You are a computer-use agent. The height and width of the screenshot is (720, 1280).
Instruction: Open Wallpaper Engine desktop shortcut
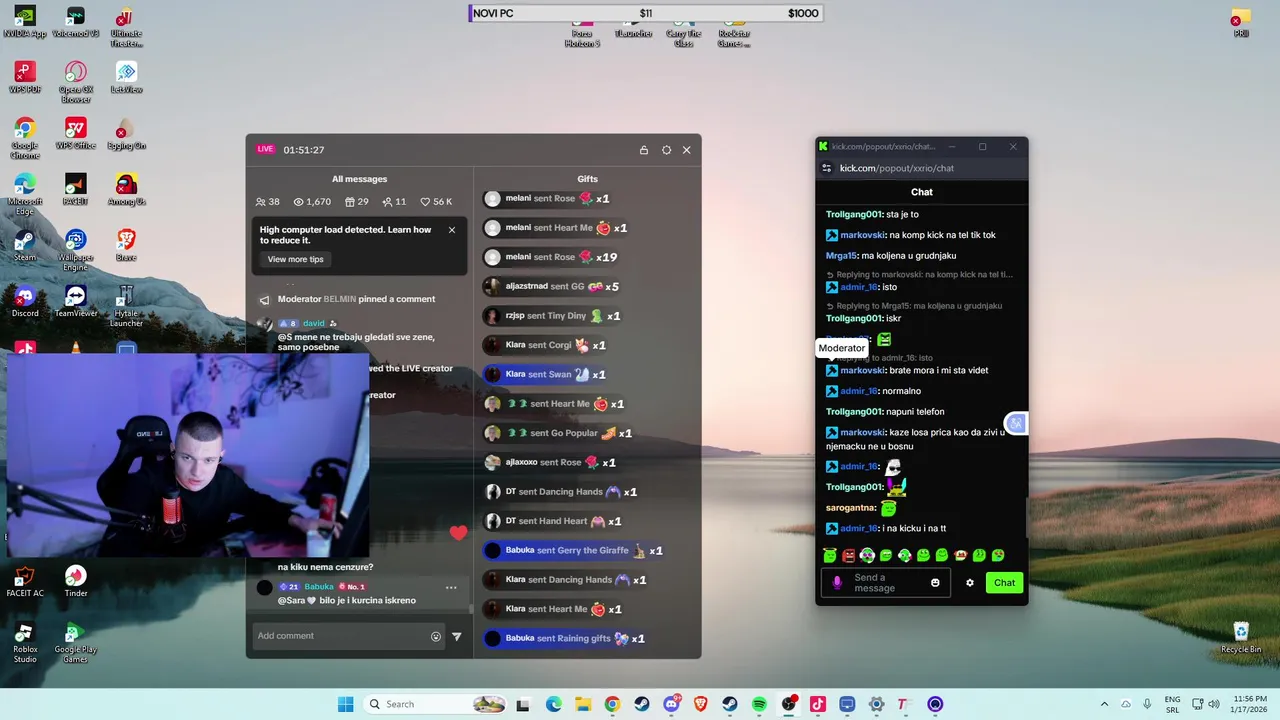[76, 250]
